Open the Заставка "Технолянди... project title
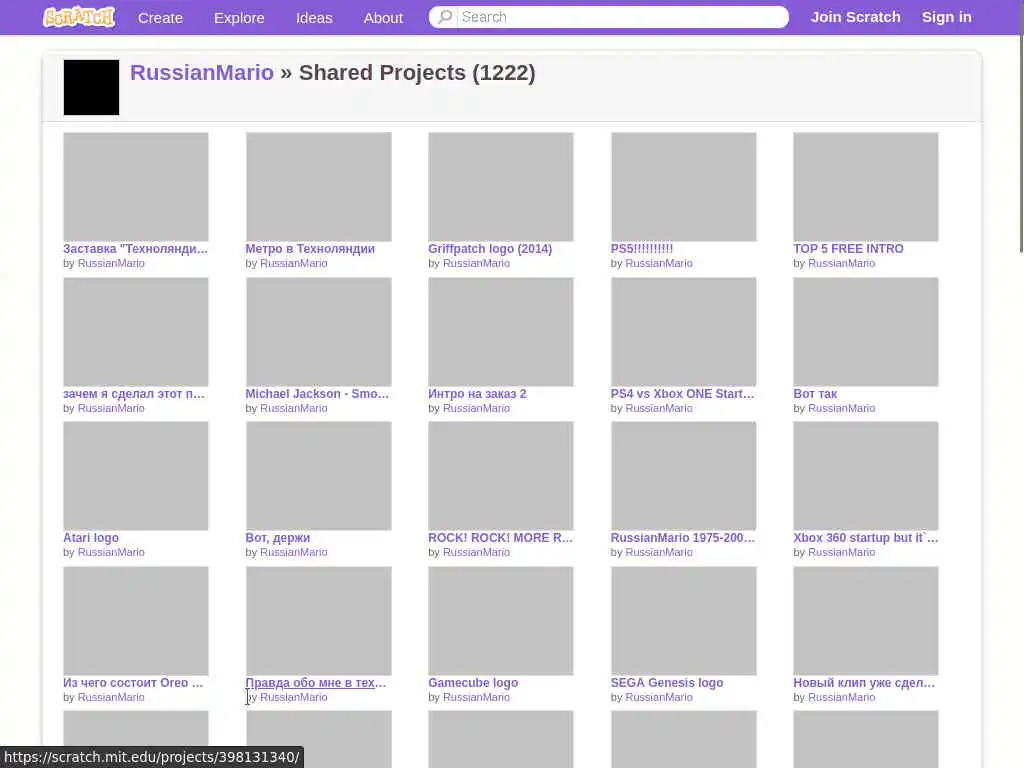This screenshot has width=1024, height=768. 135,249
